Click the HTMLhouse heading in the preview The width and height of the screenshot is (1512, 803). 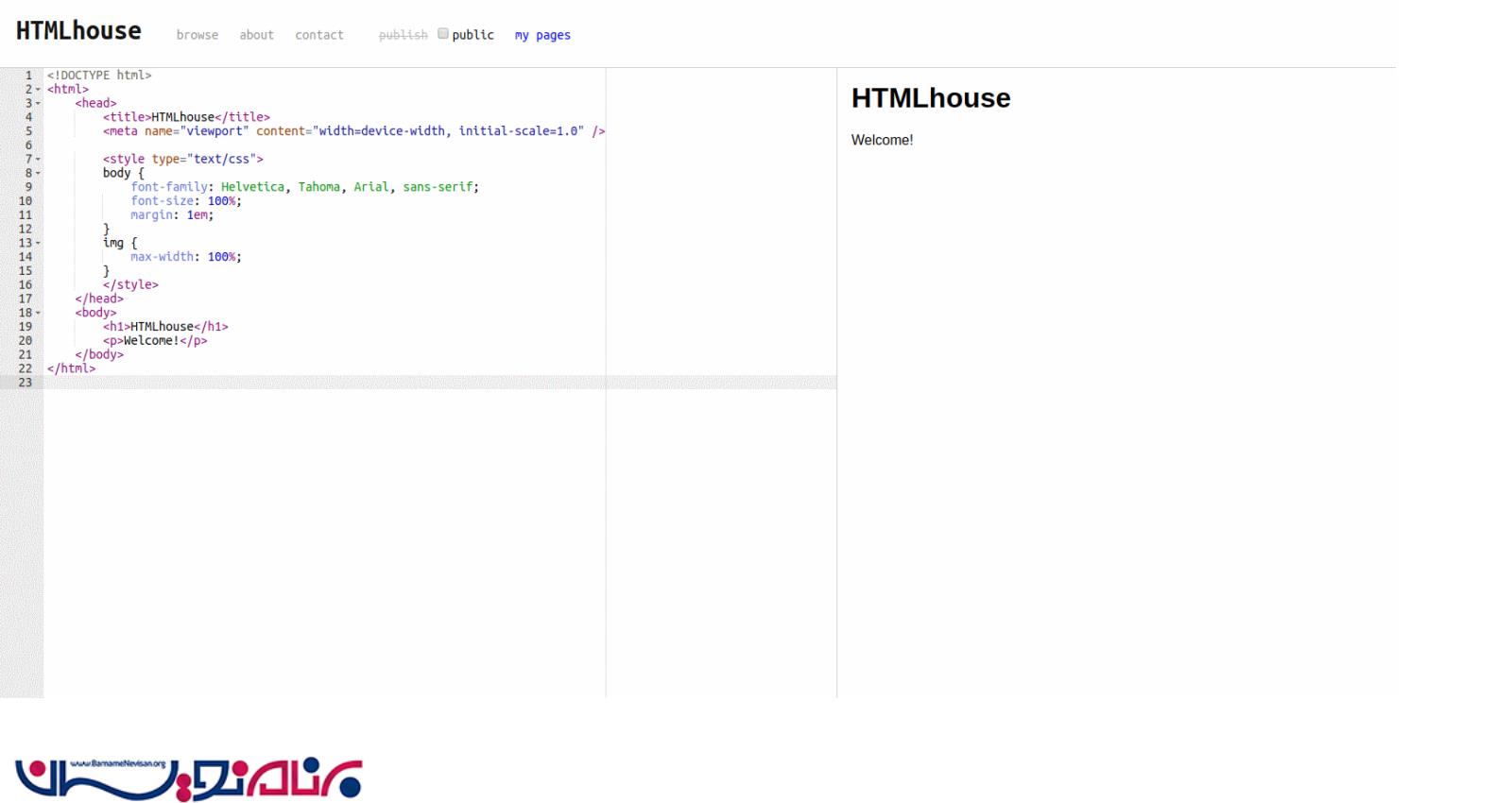tap(930, 98)
